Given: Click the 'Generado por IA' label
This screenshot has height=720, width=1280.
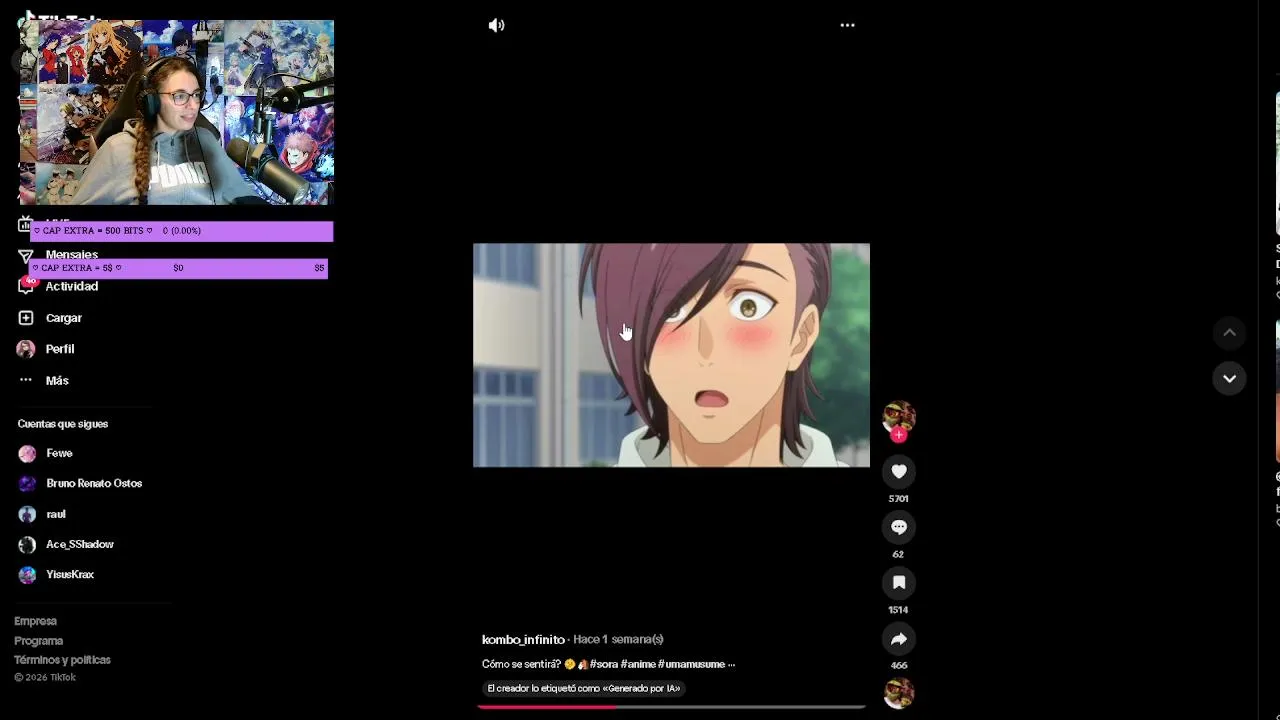Looking at the screenshot, I should 584,688.
